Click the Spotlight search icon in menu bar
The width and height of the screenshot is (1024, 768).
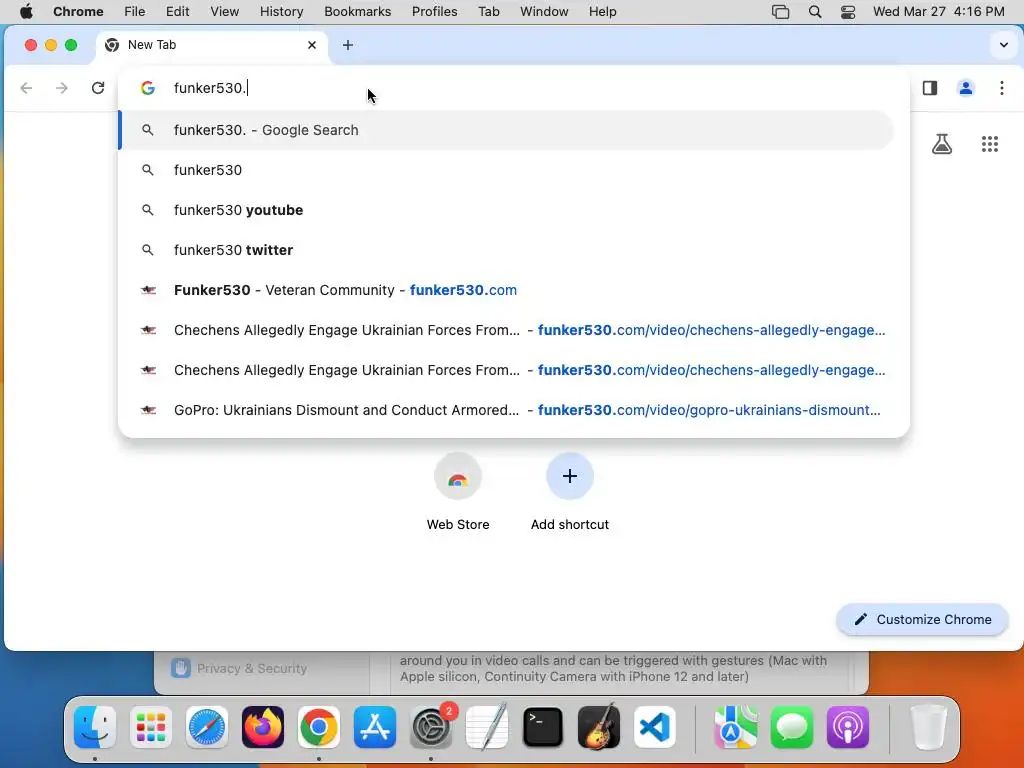click(x=814, y=11)
